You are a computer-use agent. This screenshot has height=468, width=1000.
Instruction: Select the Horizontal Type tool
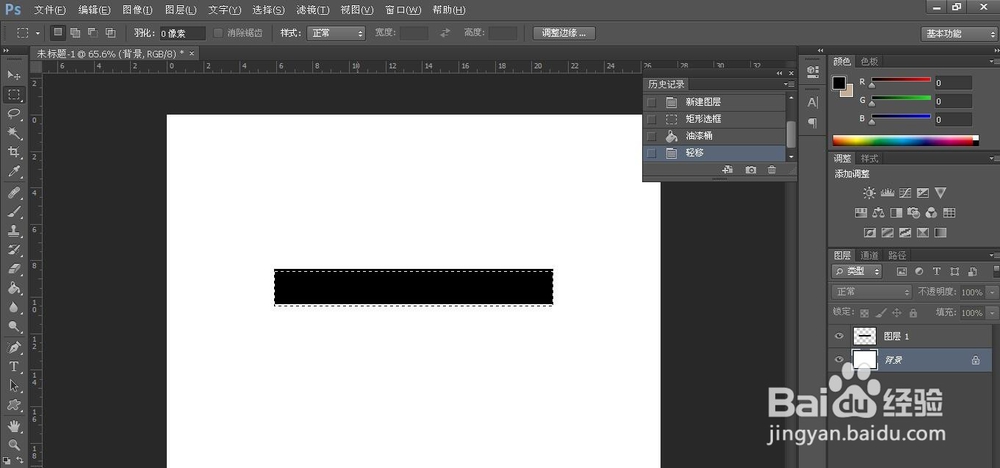(x=14, y=367)
